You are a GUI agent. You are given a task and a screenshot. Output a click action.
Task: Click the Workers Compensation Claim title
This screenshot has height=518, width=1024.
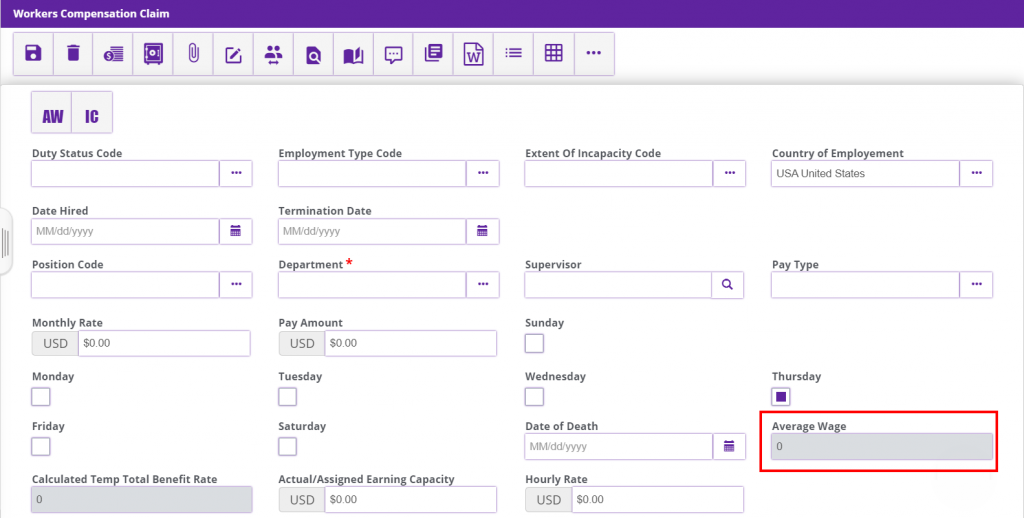tap(91, 14)
